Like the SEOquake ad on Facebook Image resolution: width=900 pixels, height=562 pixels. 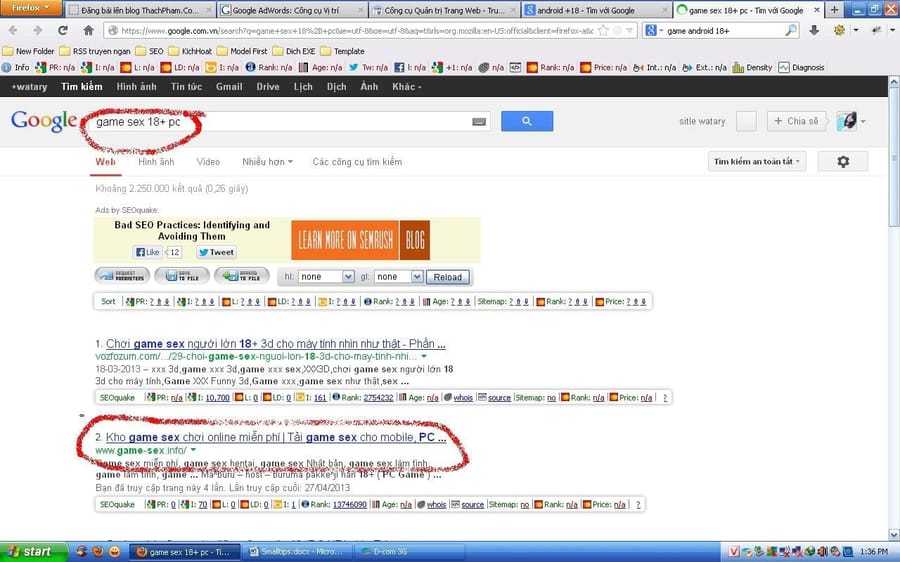[148, 252]
